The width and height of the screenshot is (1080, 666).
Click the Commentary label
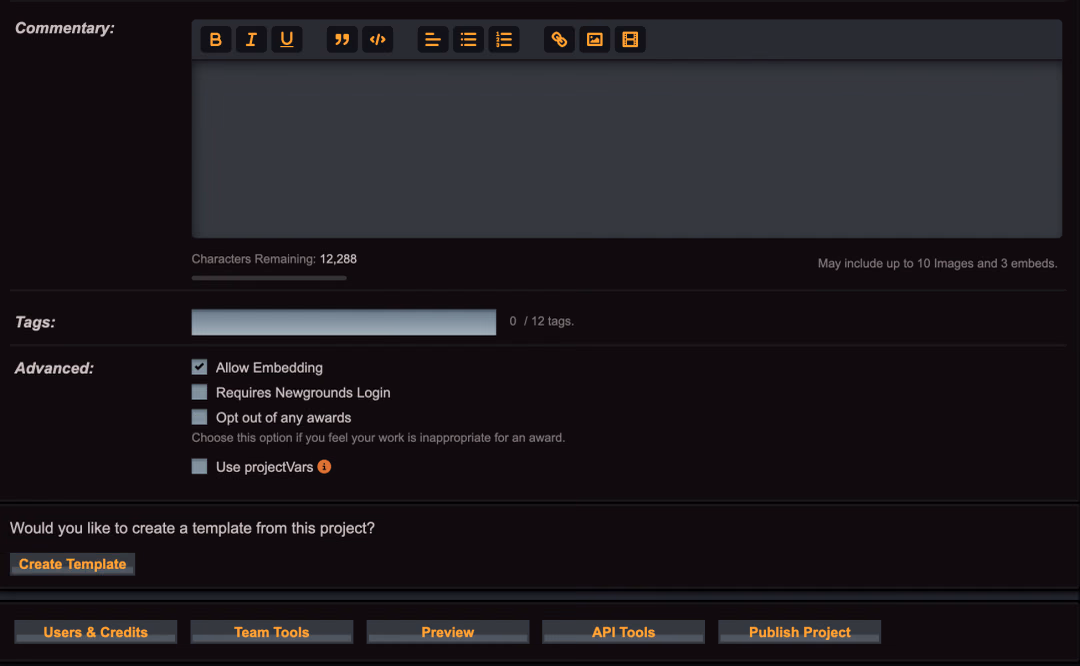tap(65, 28)
